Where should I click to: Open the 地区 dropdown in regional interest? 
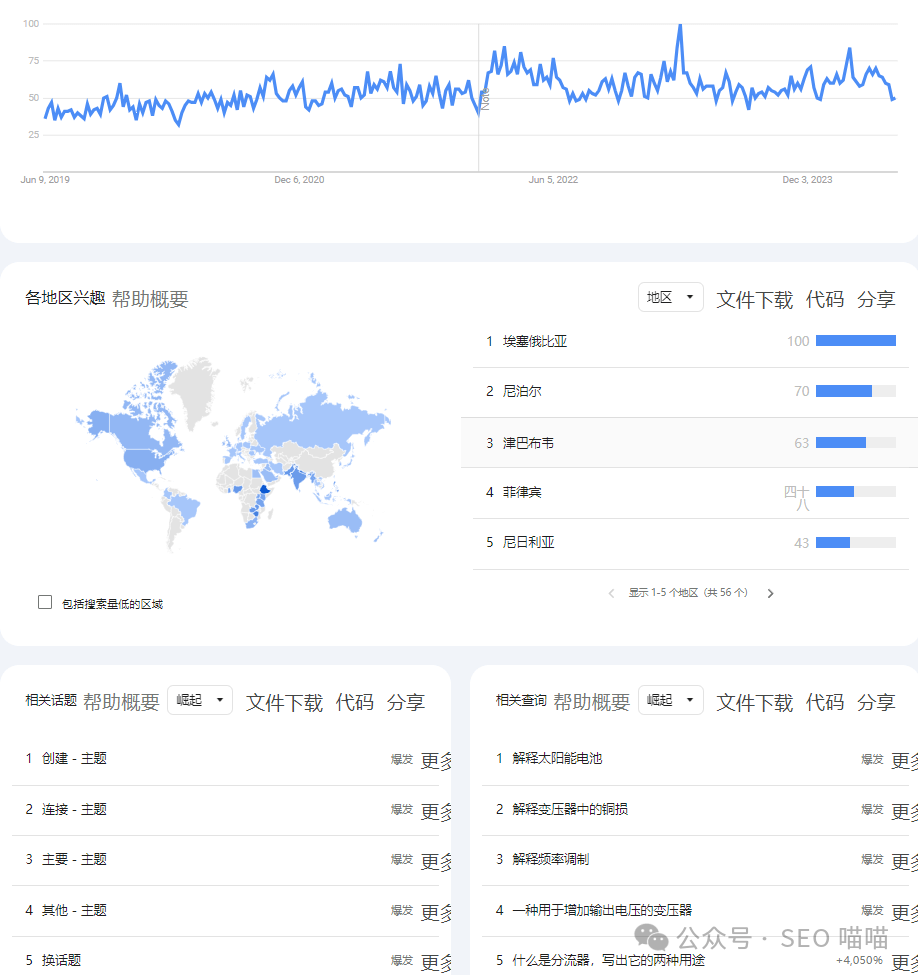[670, 297]
